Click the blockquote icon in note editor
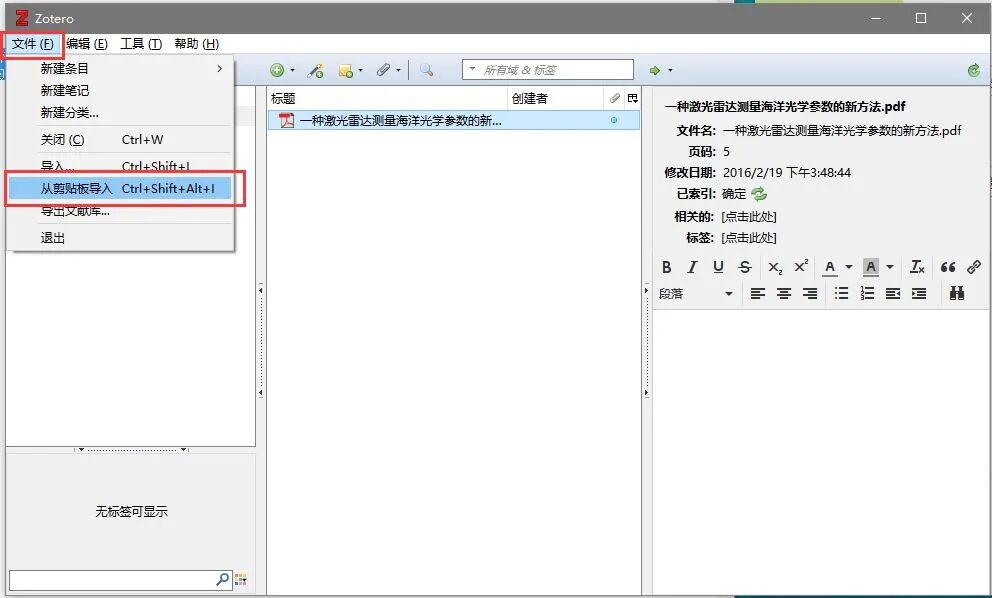Screen dimensions: 992x598 click(x=948, y=267)
